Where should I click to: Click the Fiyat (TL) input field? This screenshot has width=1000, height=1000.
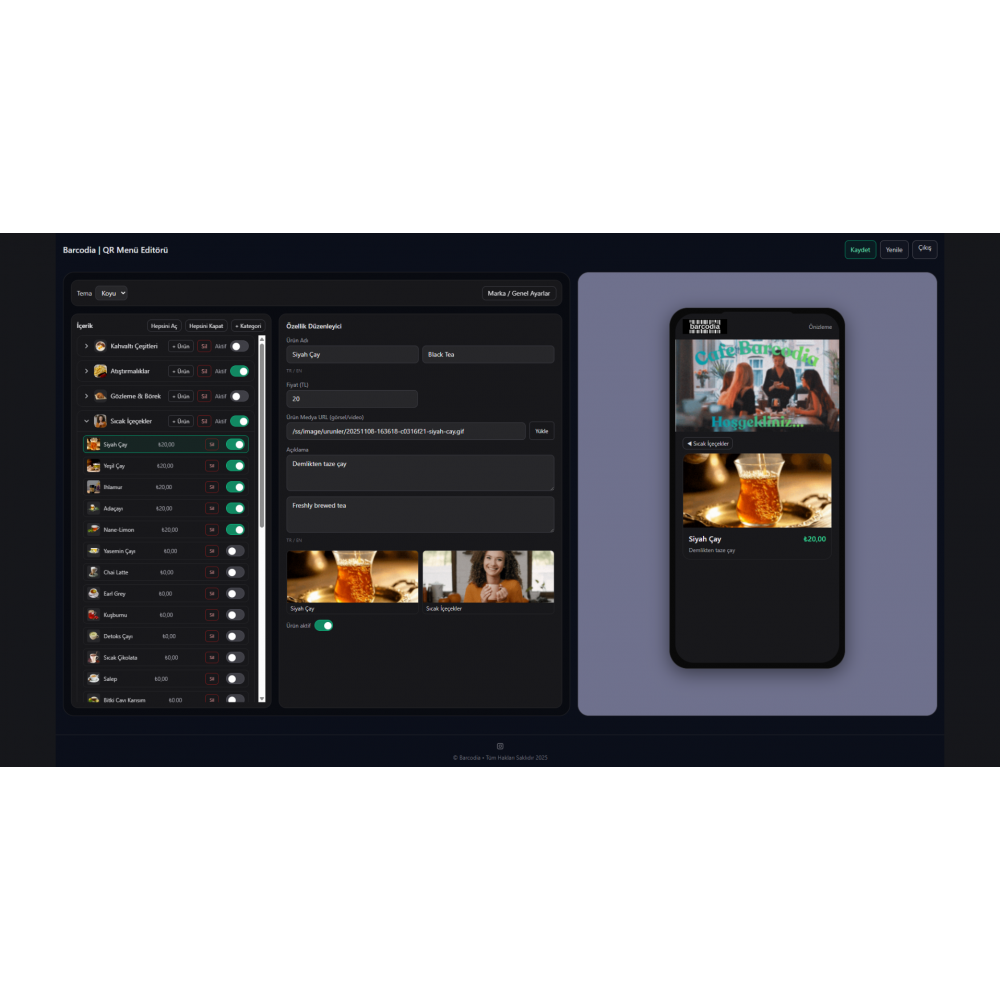(x=352, y=399)
